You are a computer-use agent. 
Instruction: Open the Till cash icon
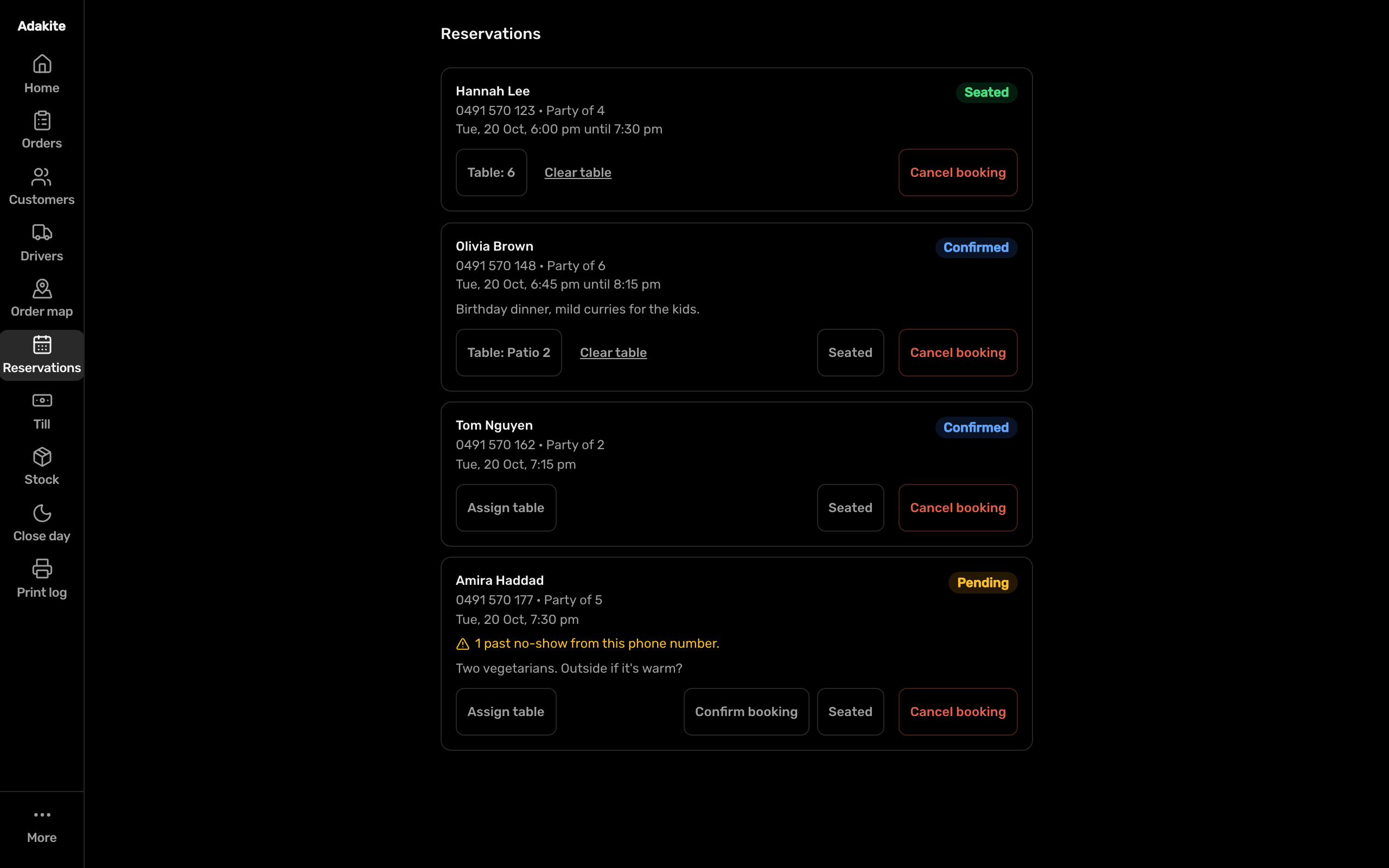pos(42,401)
